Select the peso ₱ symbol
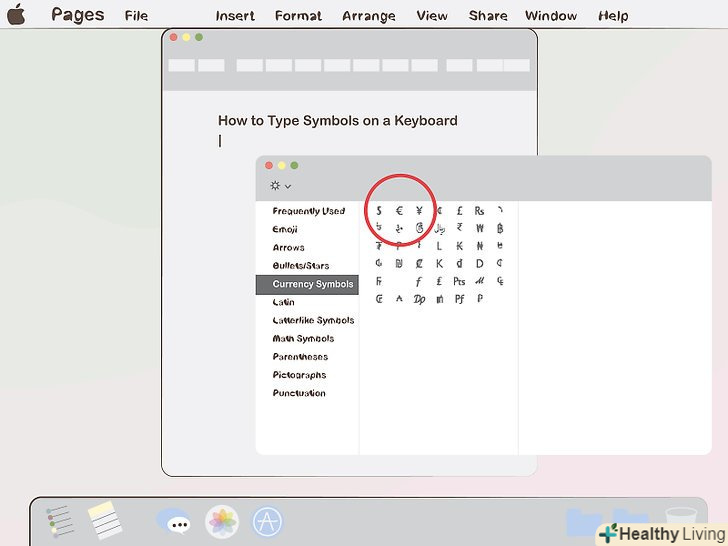This screenshot has width=728, height=546. click(480, 299)
